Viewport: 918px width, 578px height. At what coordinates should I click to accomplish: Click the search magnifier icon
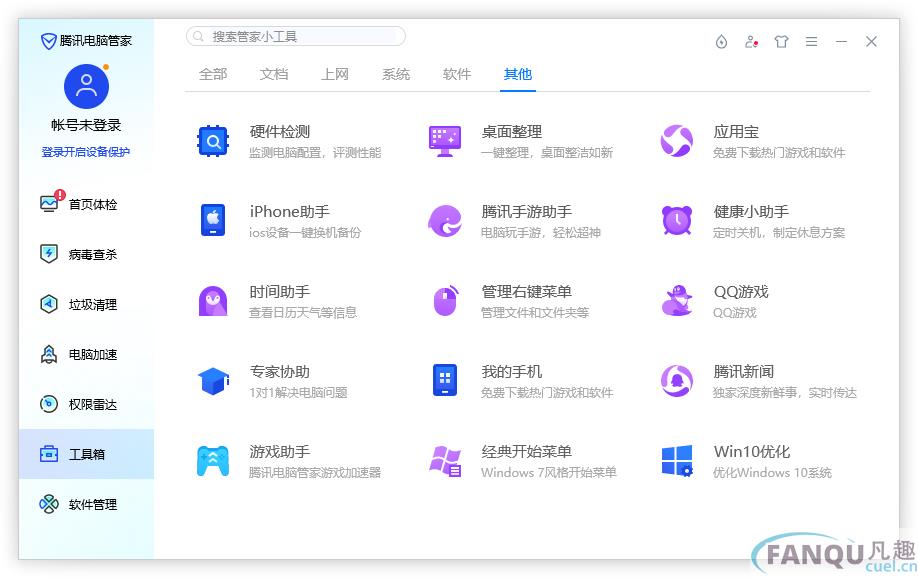tap(198, 36)
